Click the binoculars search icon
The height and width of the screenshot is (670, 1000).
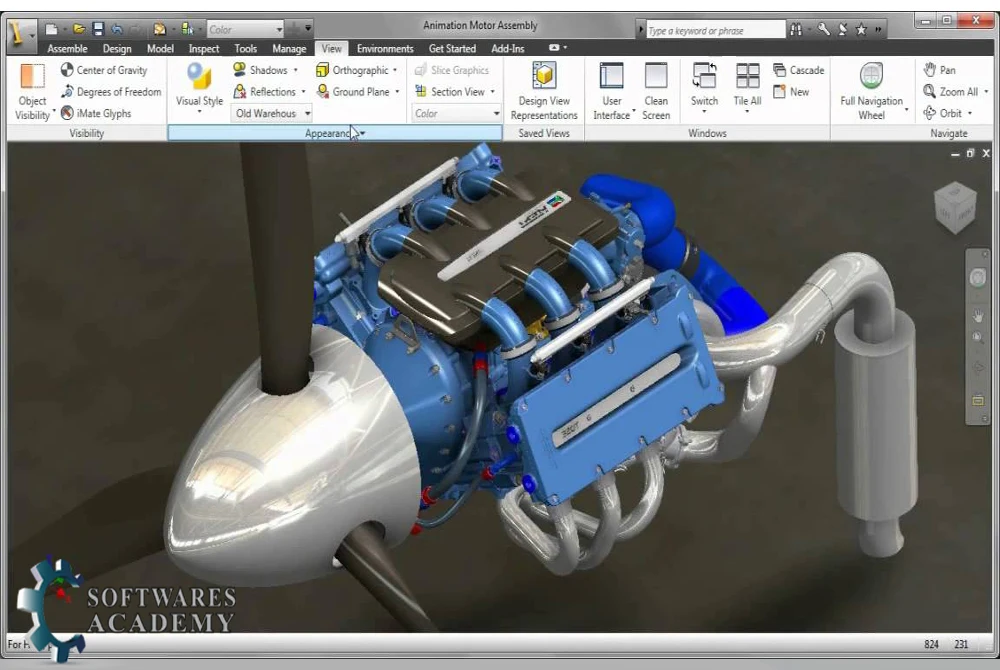coord(796,29)
